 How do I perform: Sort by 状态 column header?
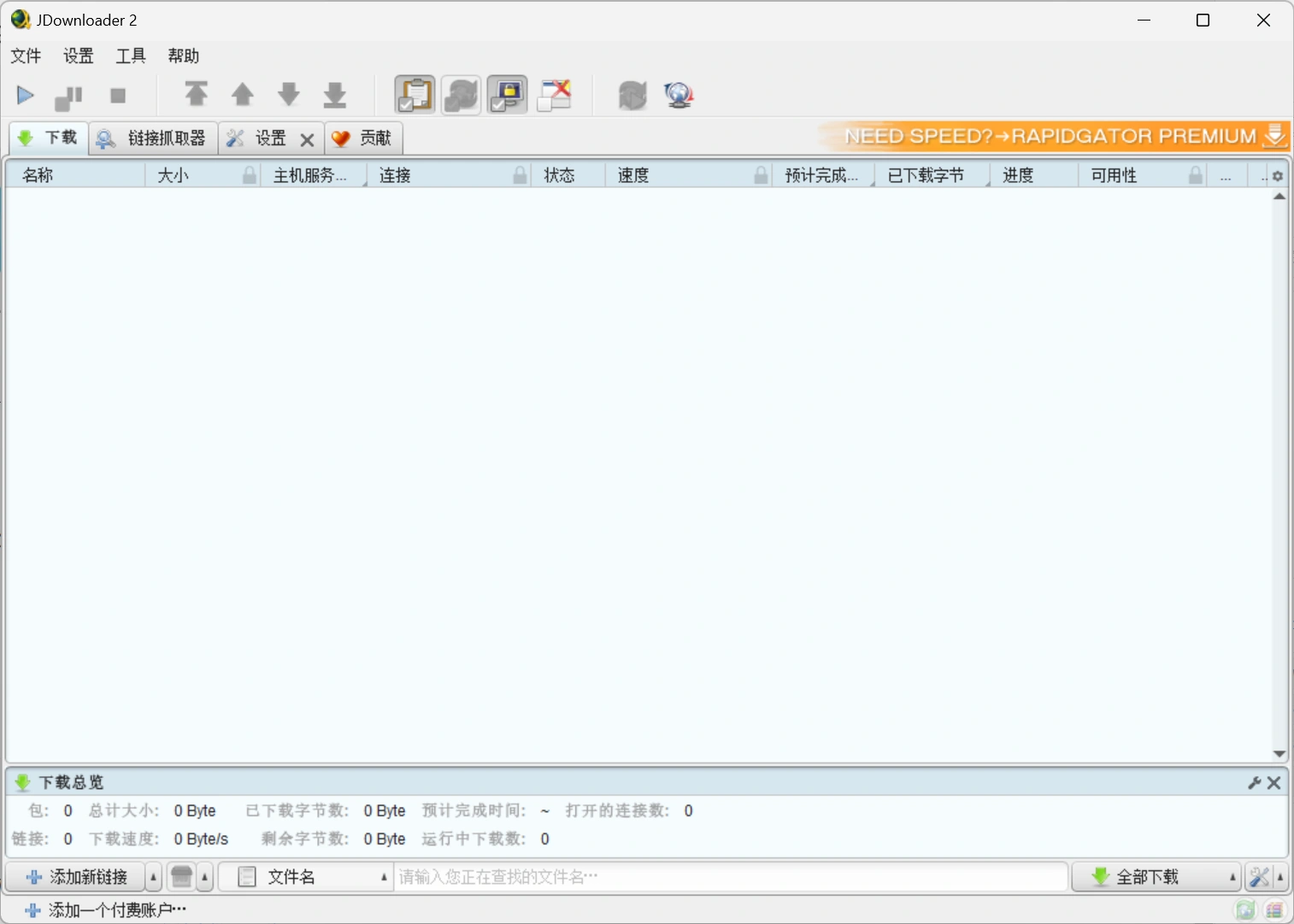point(568,175)
